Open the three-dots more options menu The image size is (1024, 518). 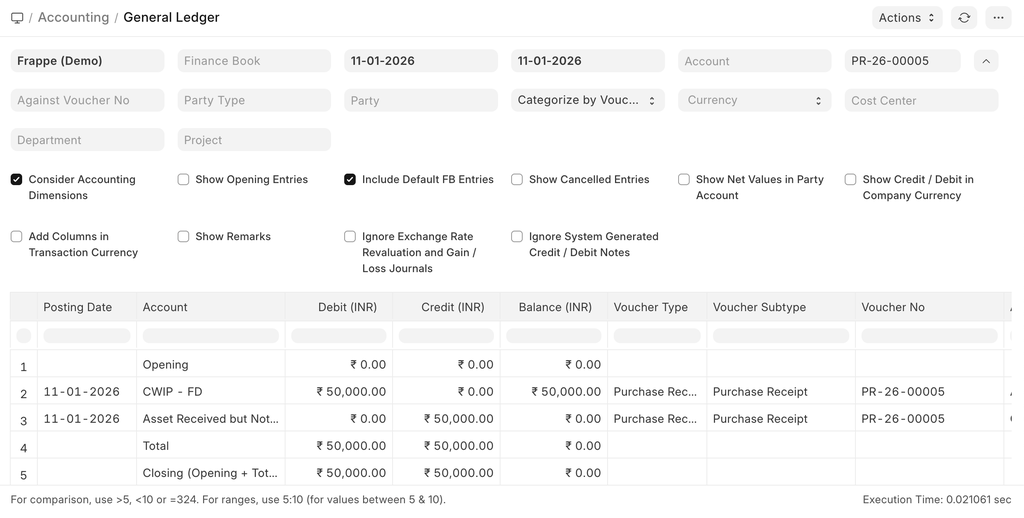998,18
